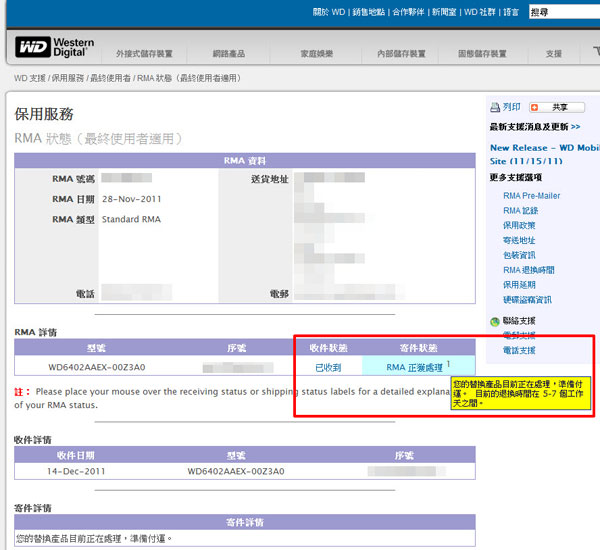Image resolution: width=600 pixels, height=550 pixels.
Task: Click the 最終使用者 breadcrumb link
Action: 110,78
